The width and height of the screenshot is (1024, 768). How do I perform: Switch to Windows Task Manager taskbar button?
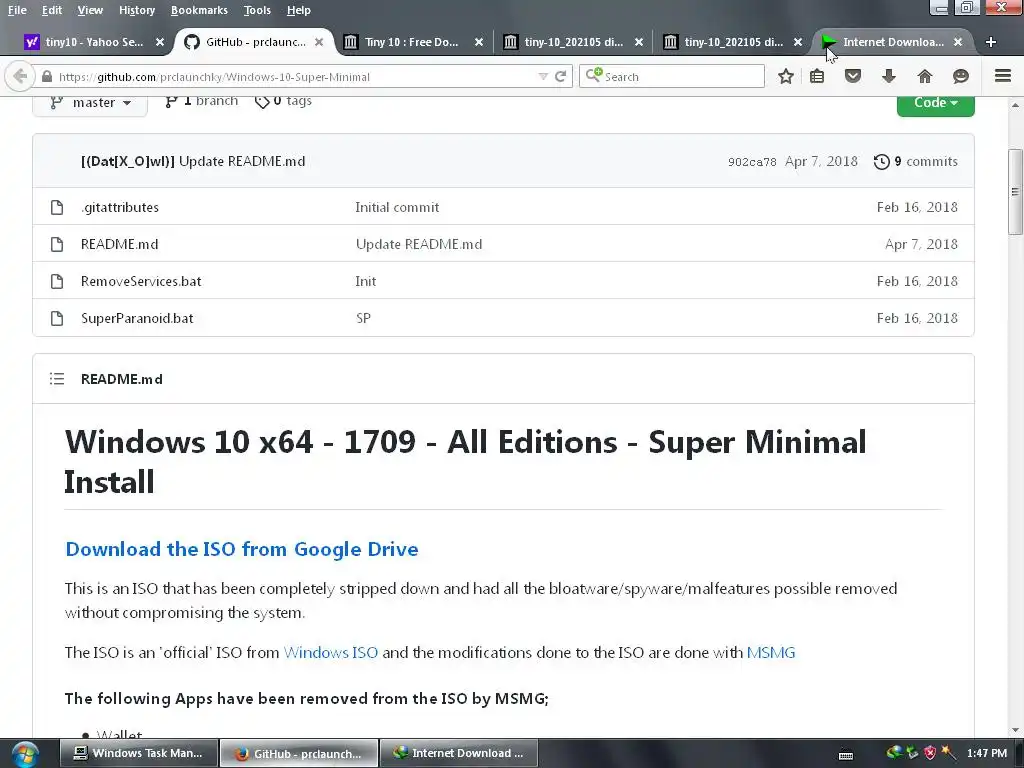click(138, 753)
